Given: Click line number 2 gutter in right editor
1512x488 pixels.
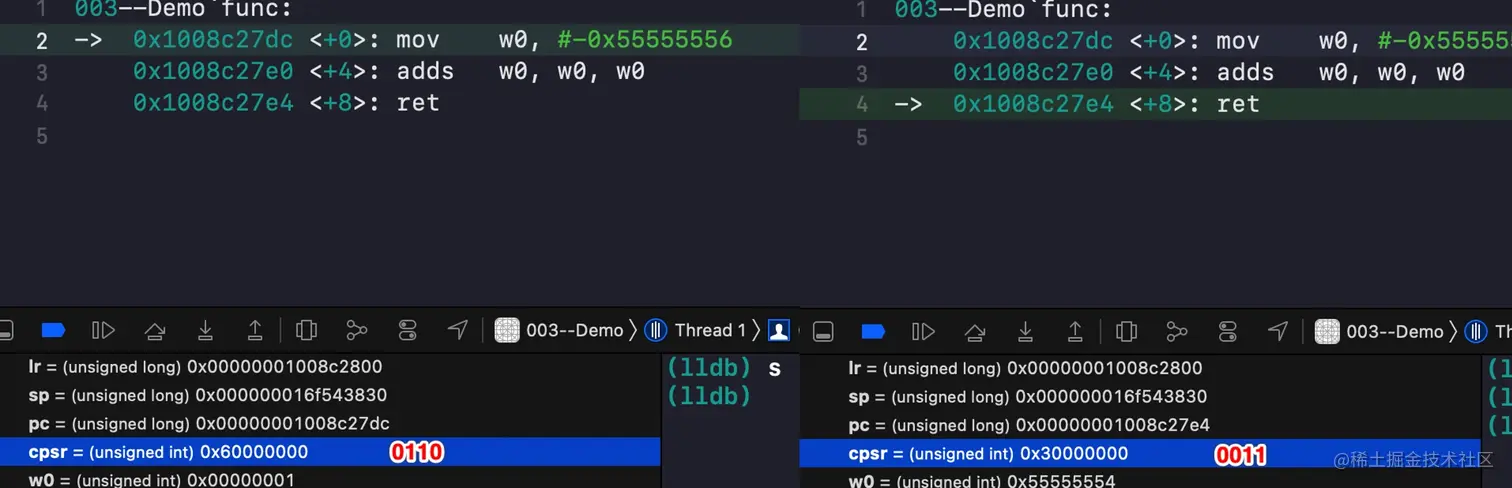Looking at the screenshot, I should (x=862, y=41).
